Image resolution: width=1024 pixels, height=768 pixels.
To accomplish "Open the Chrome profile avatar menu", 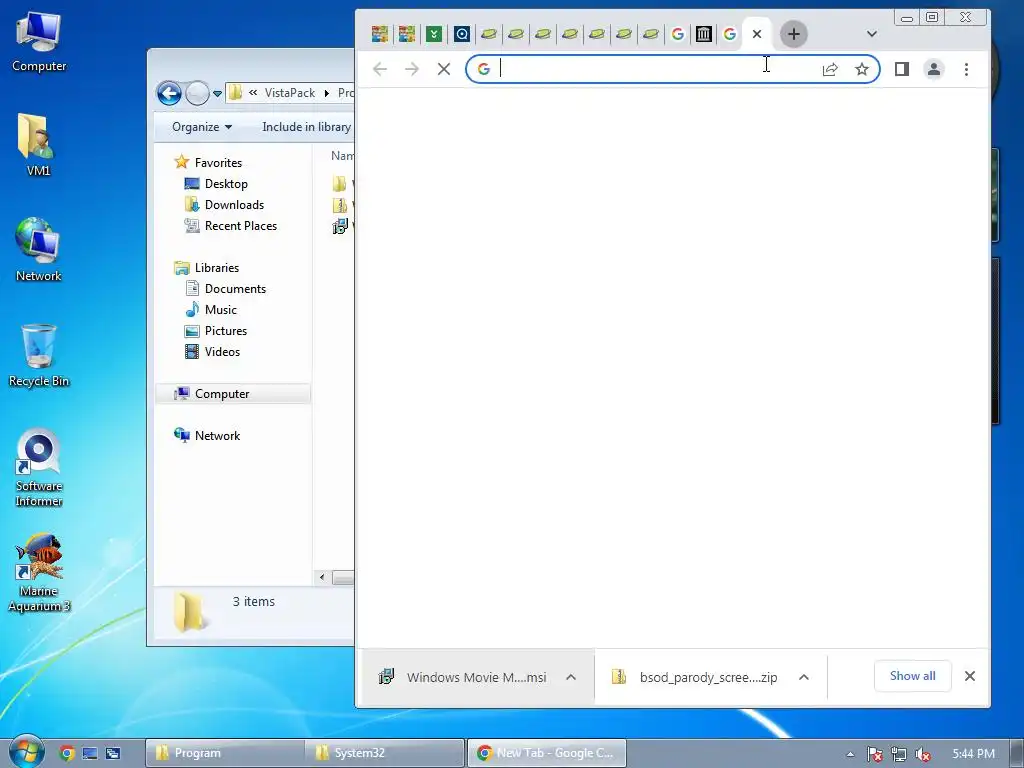I will click(934, 69).
